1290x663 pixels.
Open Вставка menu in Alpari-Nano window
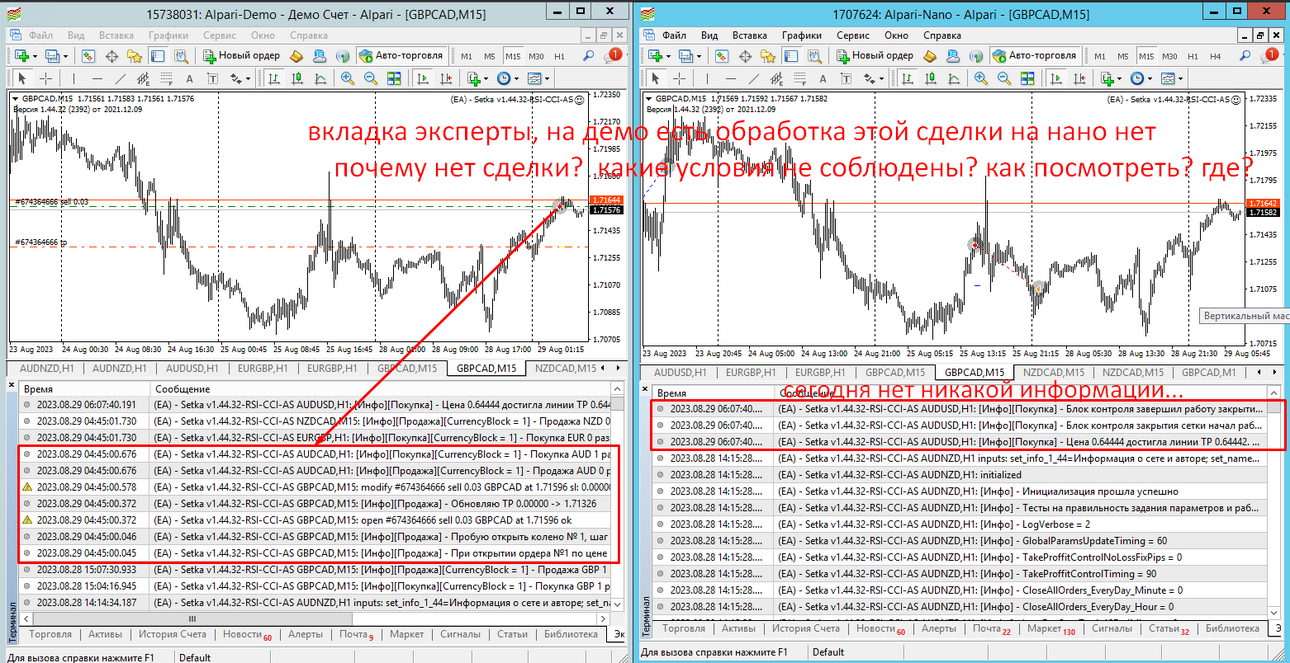749,34
